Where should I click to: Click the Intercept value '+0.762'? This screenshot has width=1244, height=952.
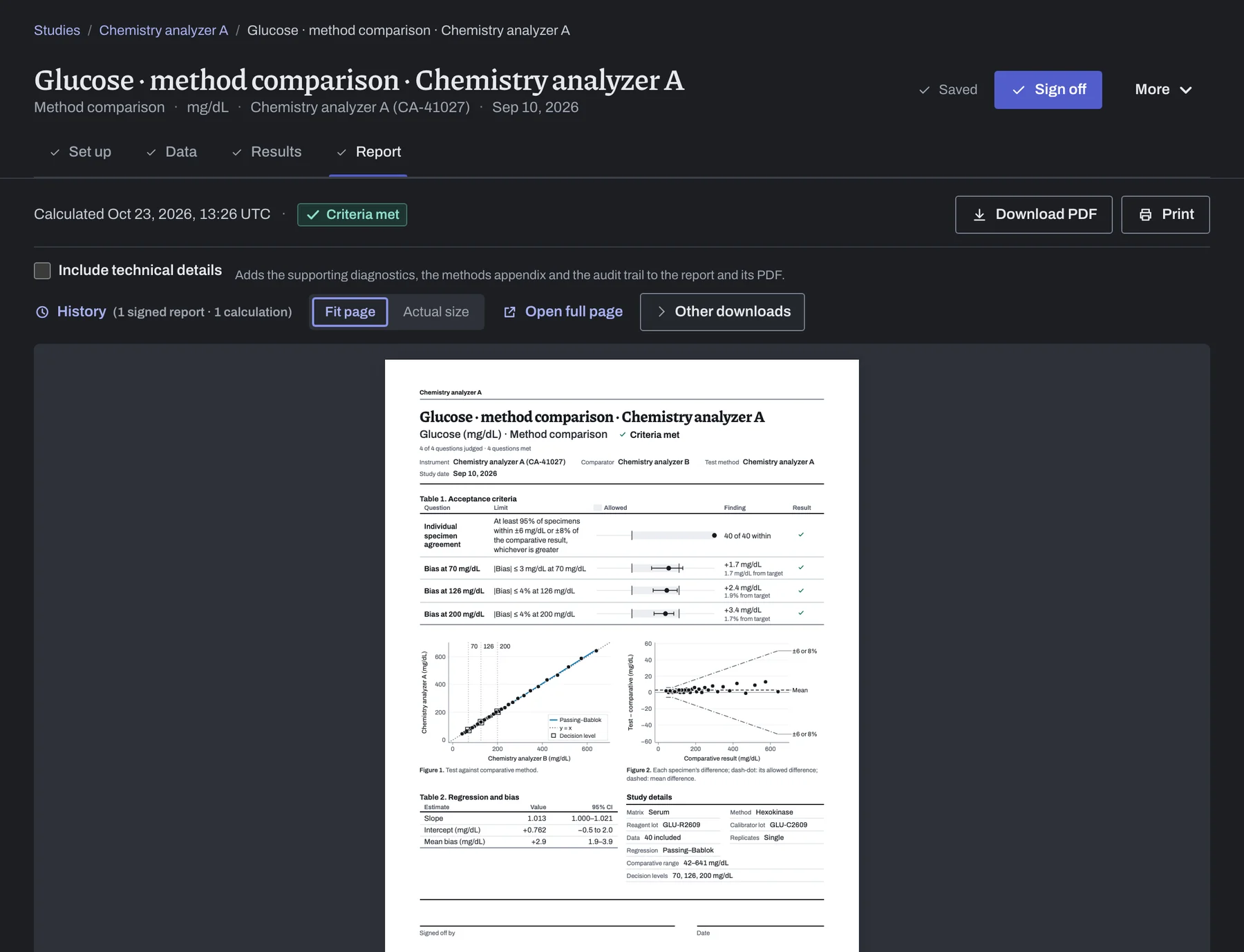pyautogui.click(x=534, y=830)
